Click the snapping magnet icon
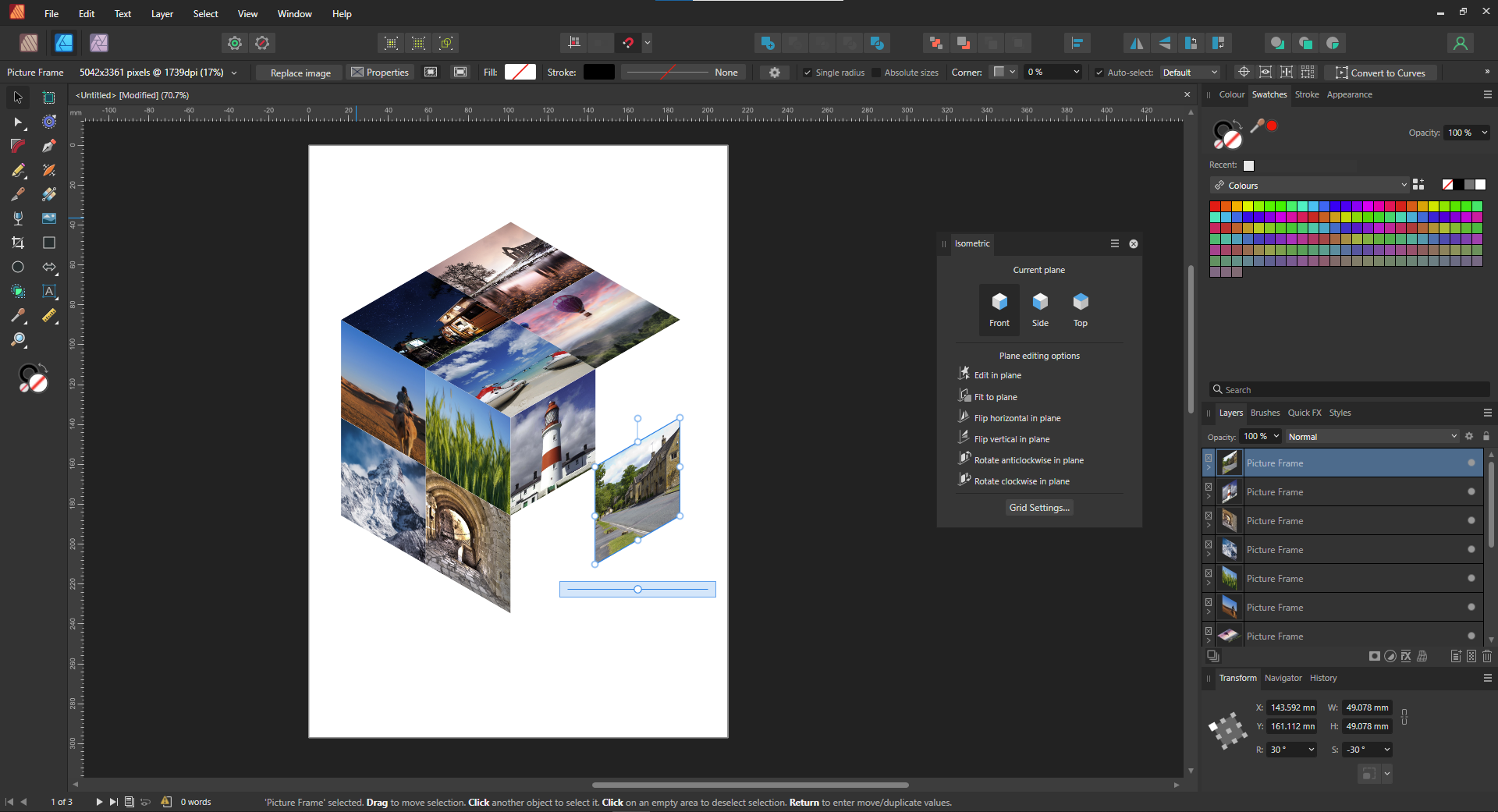1498x812 pixels. (x=628, y=43)
